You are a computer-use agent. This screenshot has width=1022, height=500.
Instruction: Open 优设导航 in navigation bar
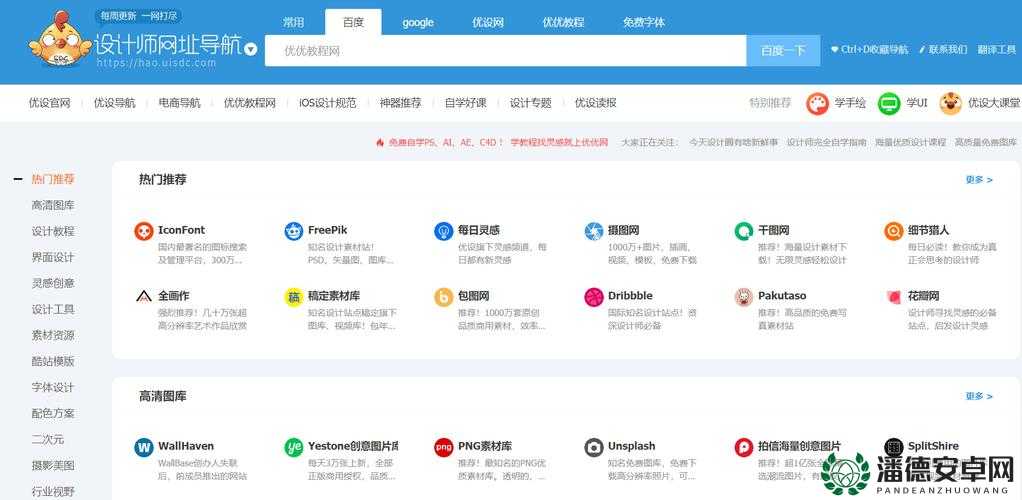coord(115,103)
